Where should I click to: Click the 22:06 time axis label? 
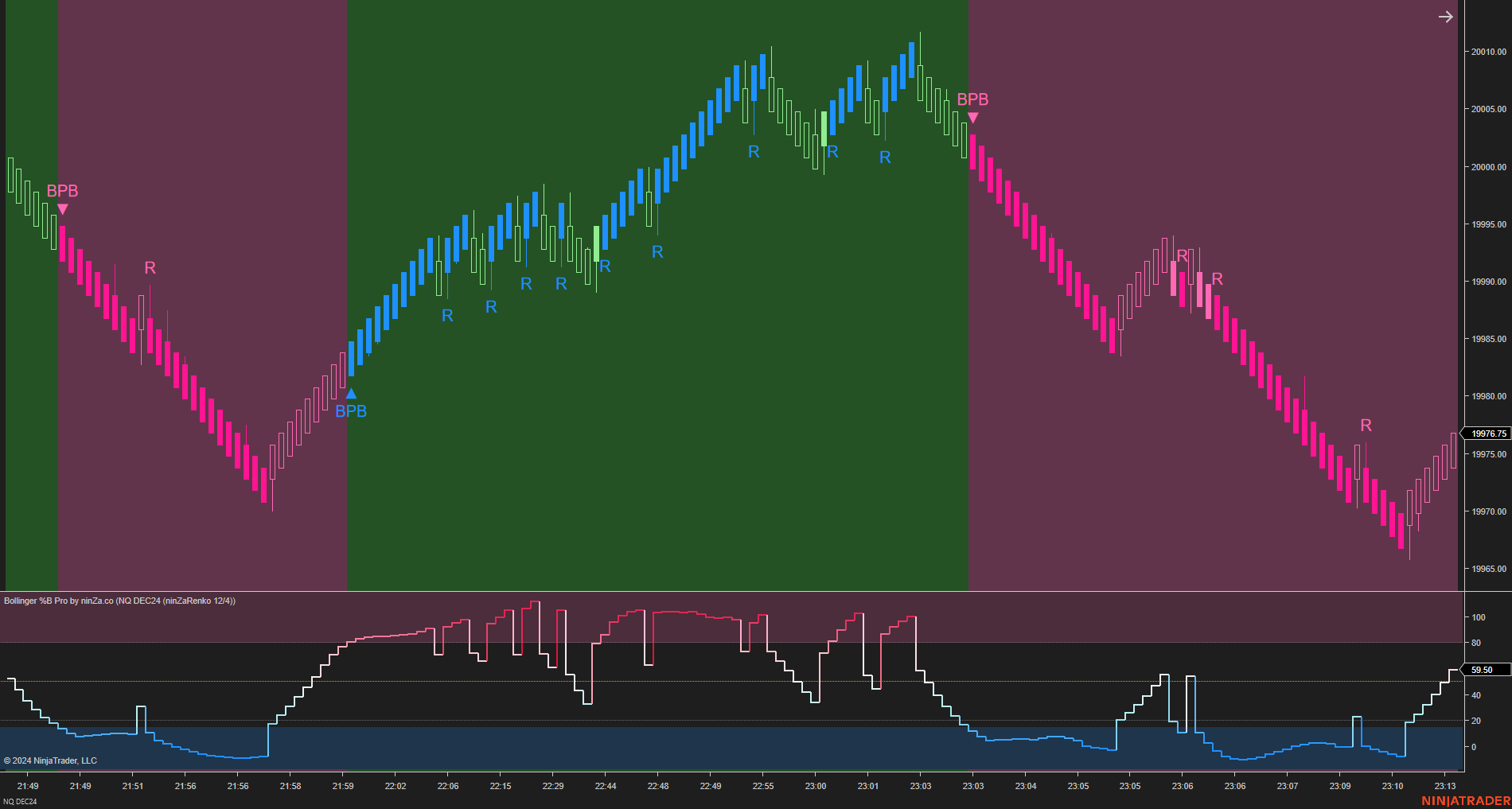448,786
